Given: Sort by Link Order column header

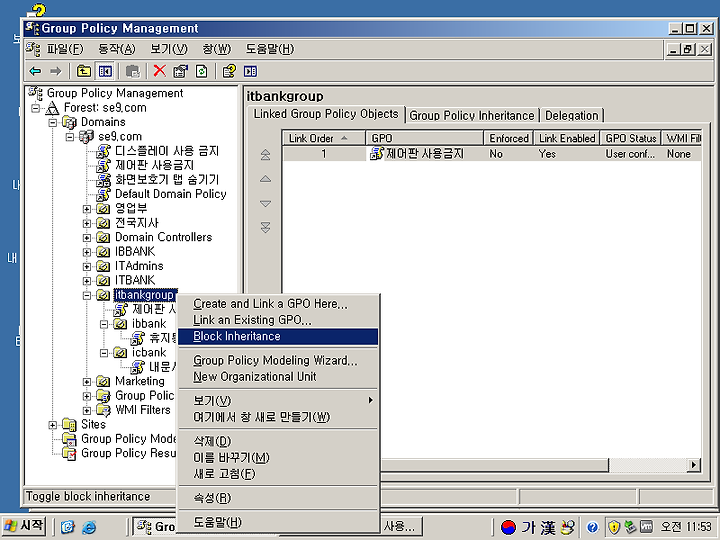Looking at the screenshot, I should (324, 138).
